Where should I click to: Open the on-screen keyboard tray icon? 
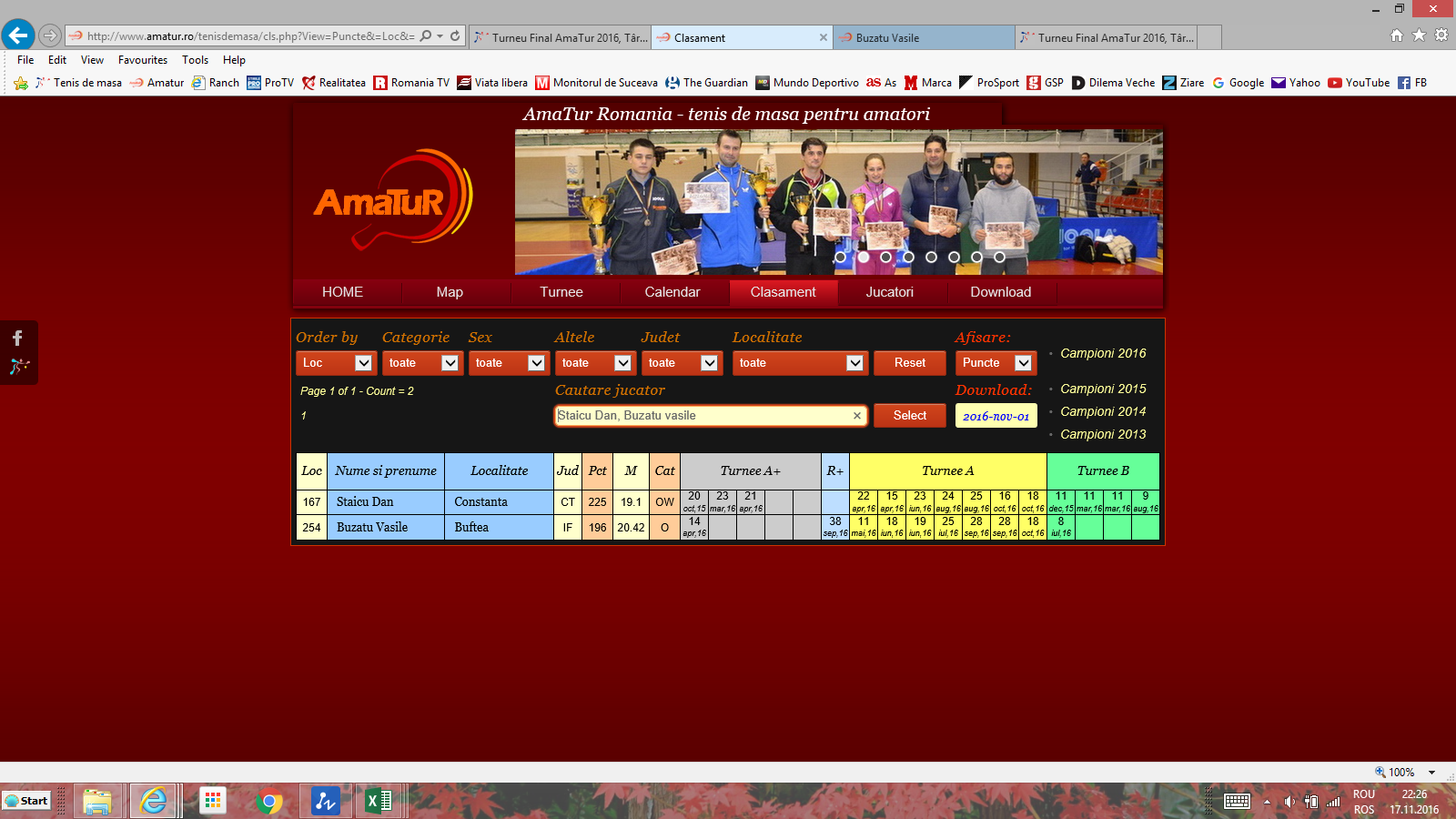(x=1238, y=801)
